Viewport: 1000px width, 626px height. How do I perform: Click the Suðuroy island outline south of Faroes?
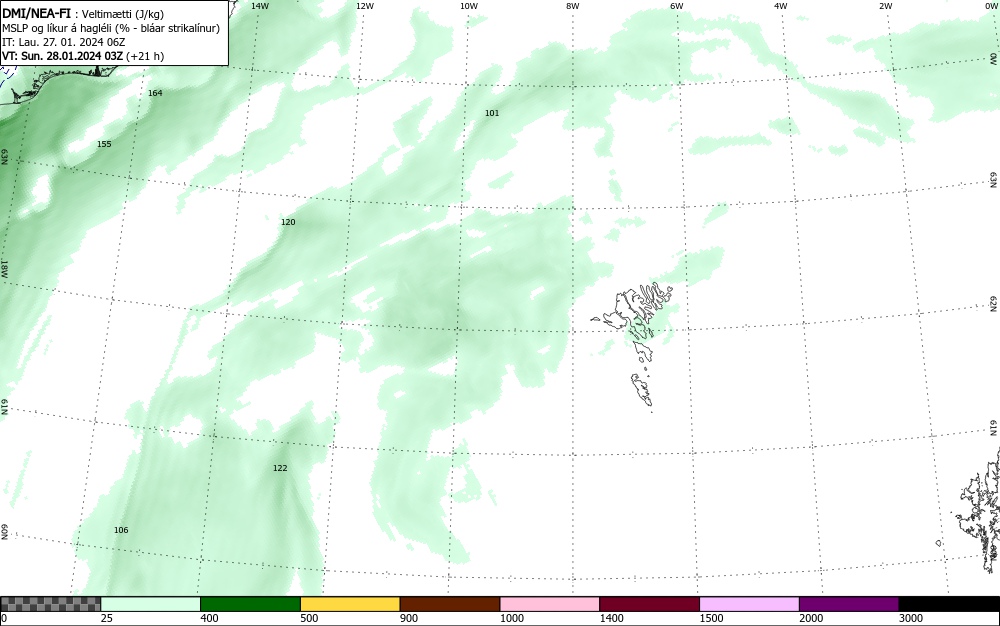coord(642,390)
